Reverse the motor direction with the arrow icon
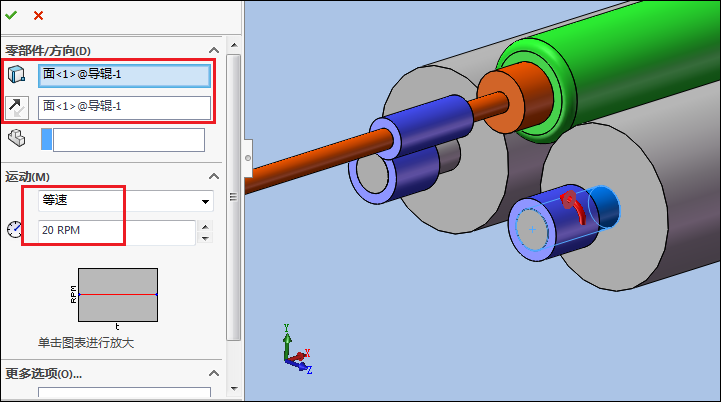The width and height of the screenshot is (721, 402). (17, 108)
